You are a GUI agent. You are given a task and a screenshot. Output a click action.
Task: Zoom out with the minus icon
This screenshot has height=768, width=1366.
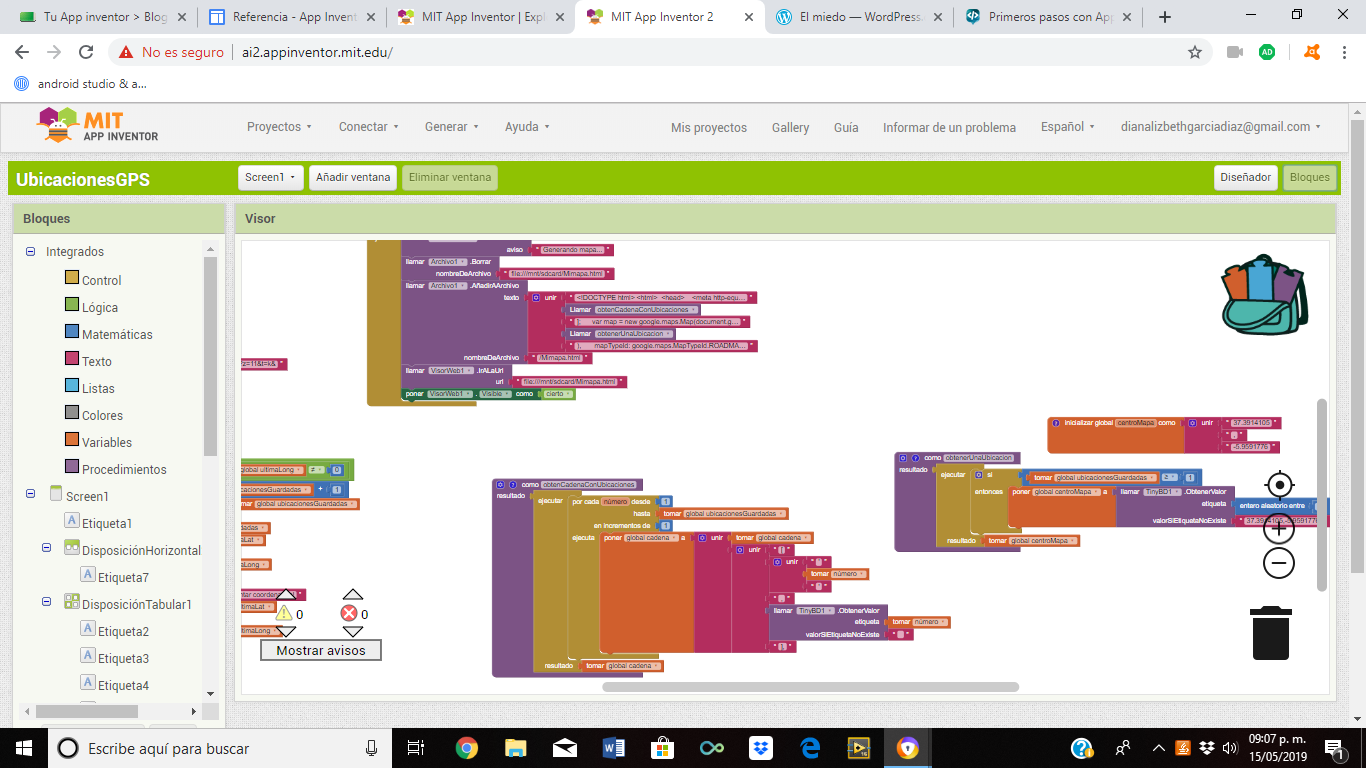tap(1279, 563)
